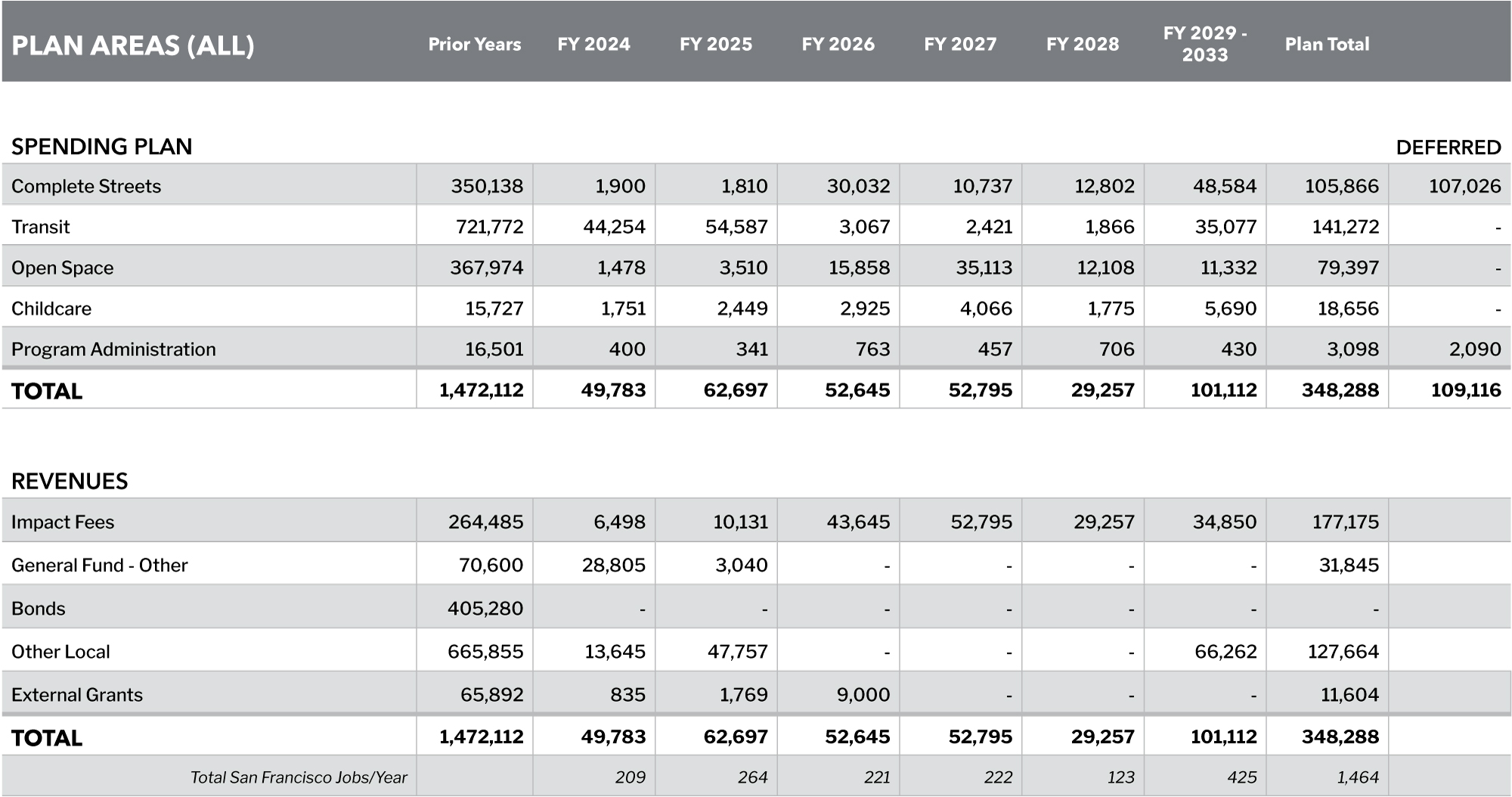The image size is (1512, 797).
Task: Select the Impact Fees row label
Action: (x=63, y=522)
